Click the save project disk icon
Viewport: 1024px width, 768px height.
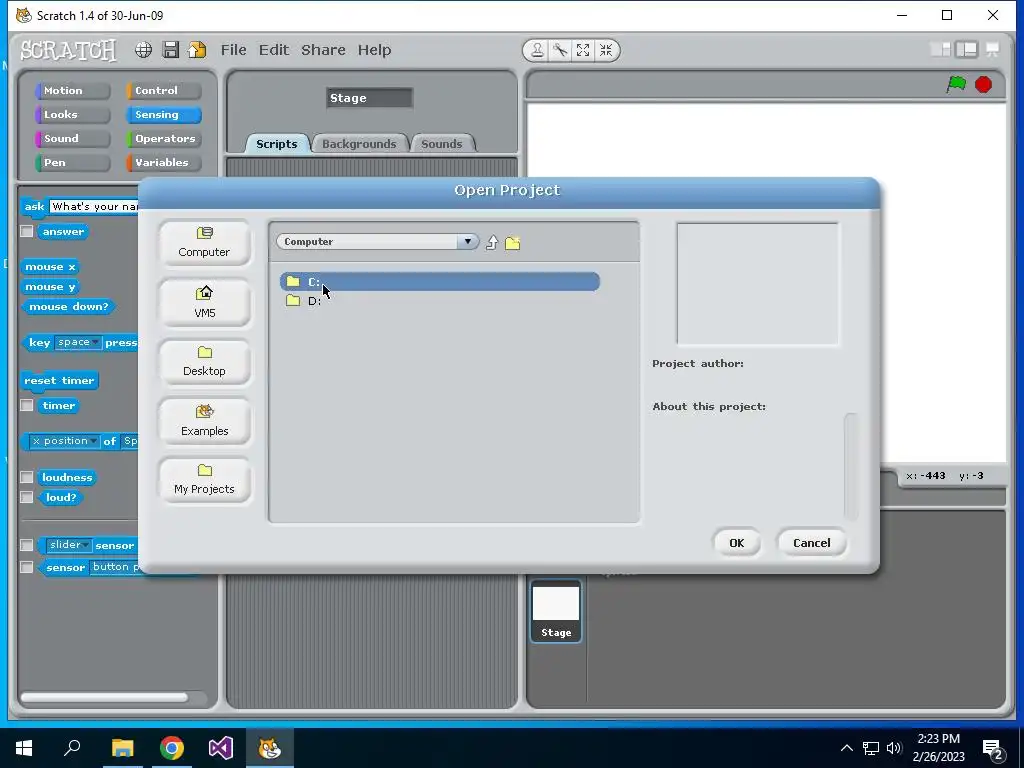[170, 50]
